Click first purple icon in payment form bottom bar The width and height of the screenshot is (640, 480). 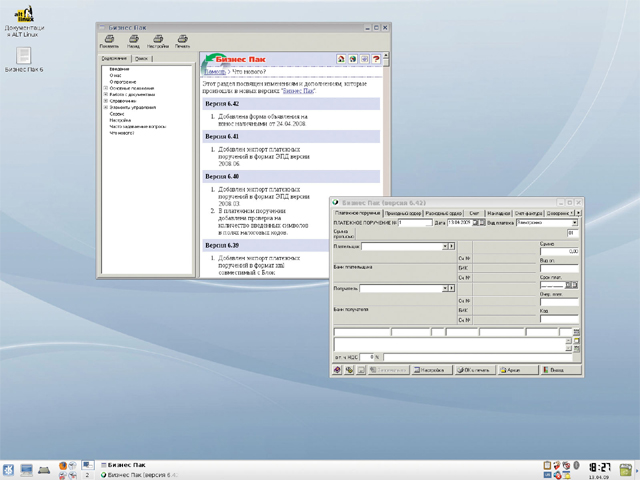[x=337, y=370]
